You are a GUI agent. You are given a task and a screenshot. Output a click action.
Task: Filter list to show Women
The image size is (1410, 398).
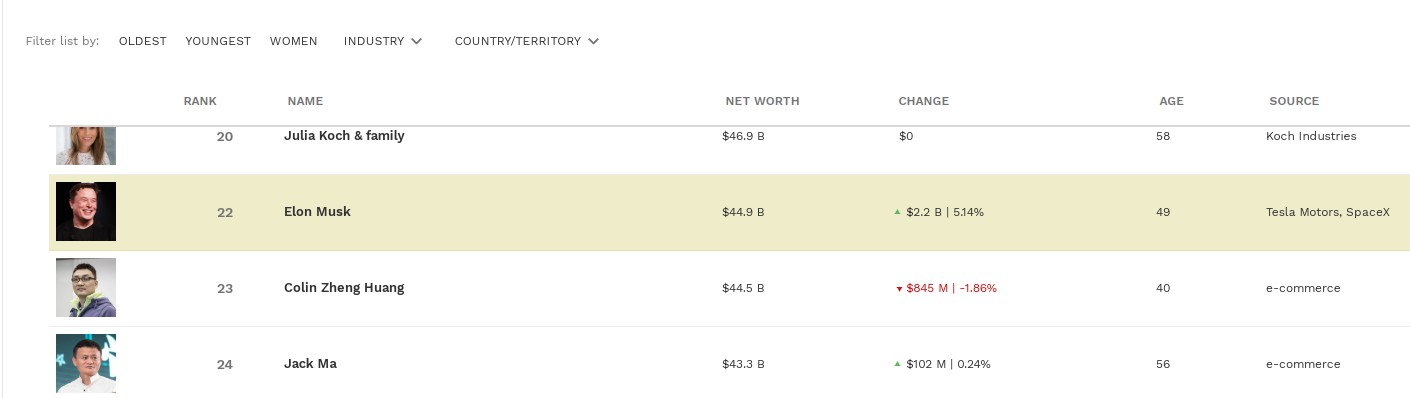click(294, 41)
